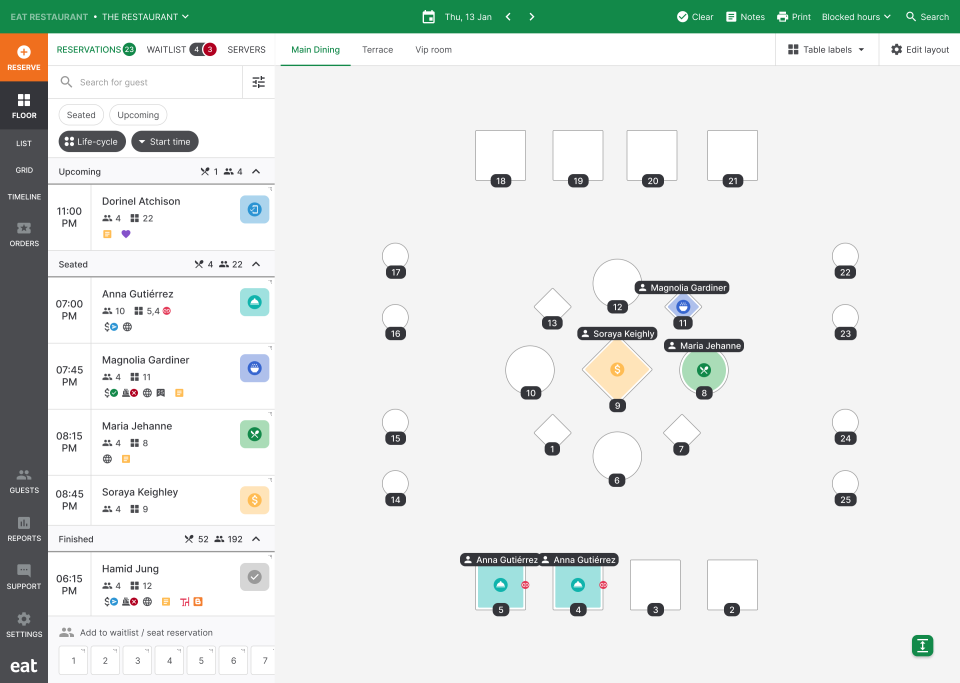Select the Vip room tab
This screenshot has width=960, height=683.
[x=433, y=50]
